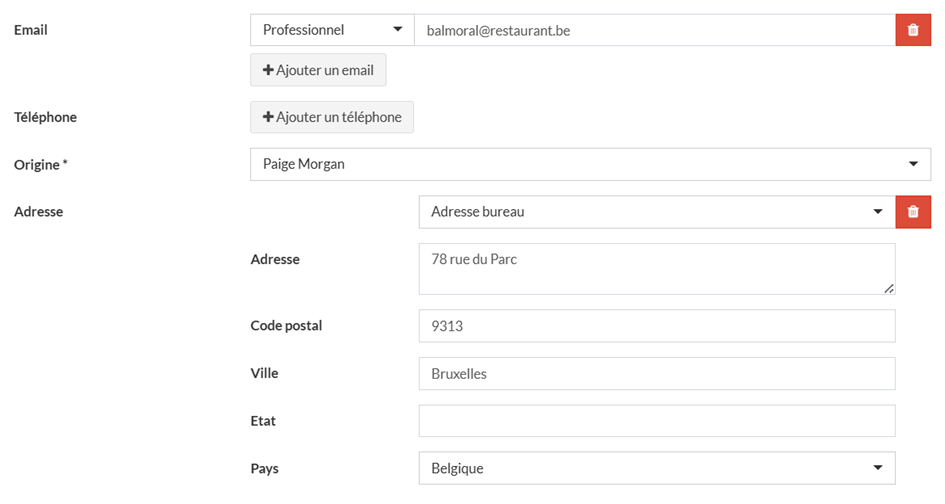Click the Email field label

[x=31, y=30]
